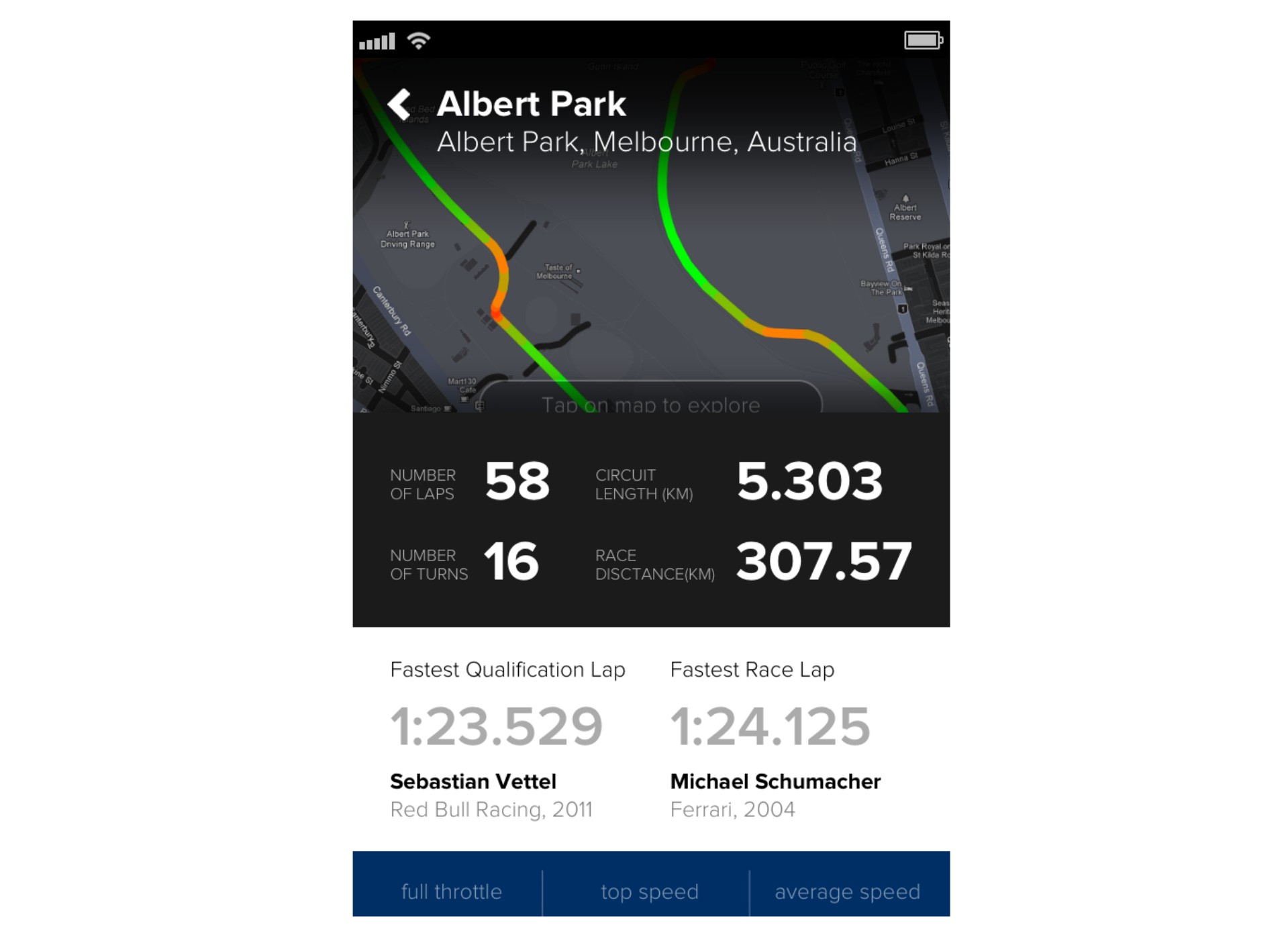The image size is (1288, 937).
Task: Tap the back chevron beside Albert Park
Action: coord(399,105)
